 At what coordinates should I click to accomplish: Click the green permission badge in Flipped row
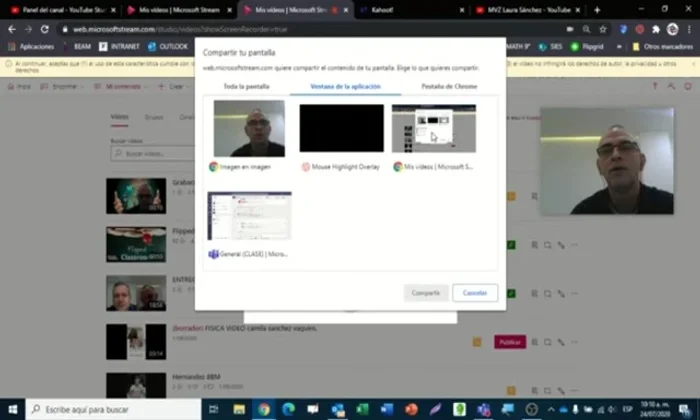512,245
